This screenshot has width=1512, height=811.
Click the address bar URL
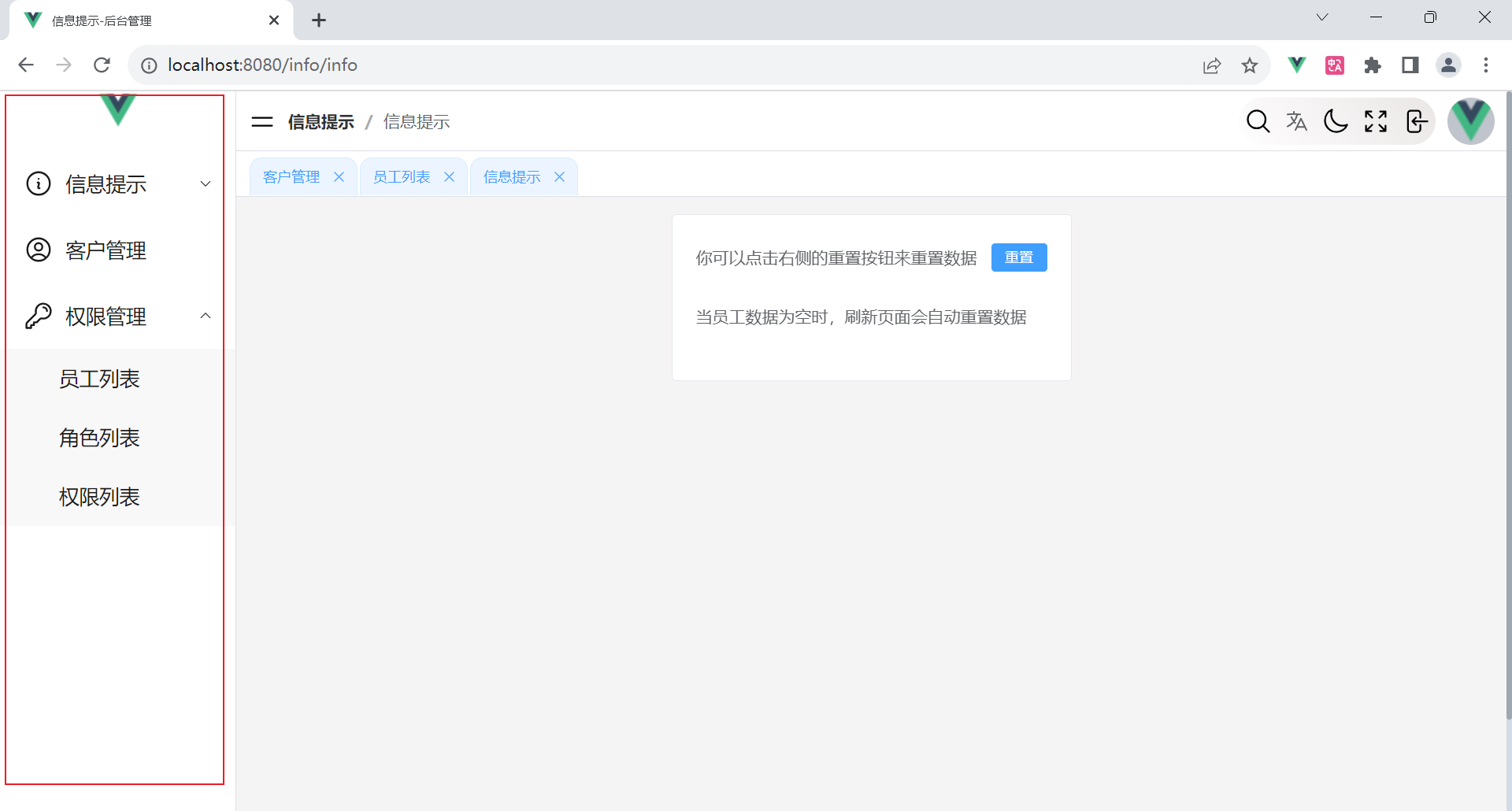[262, 65]
